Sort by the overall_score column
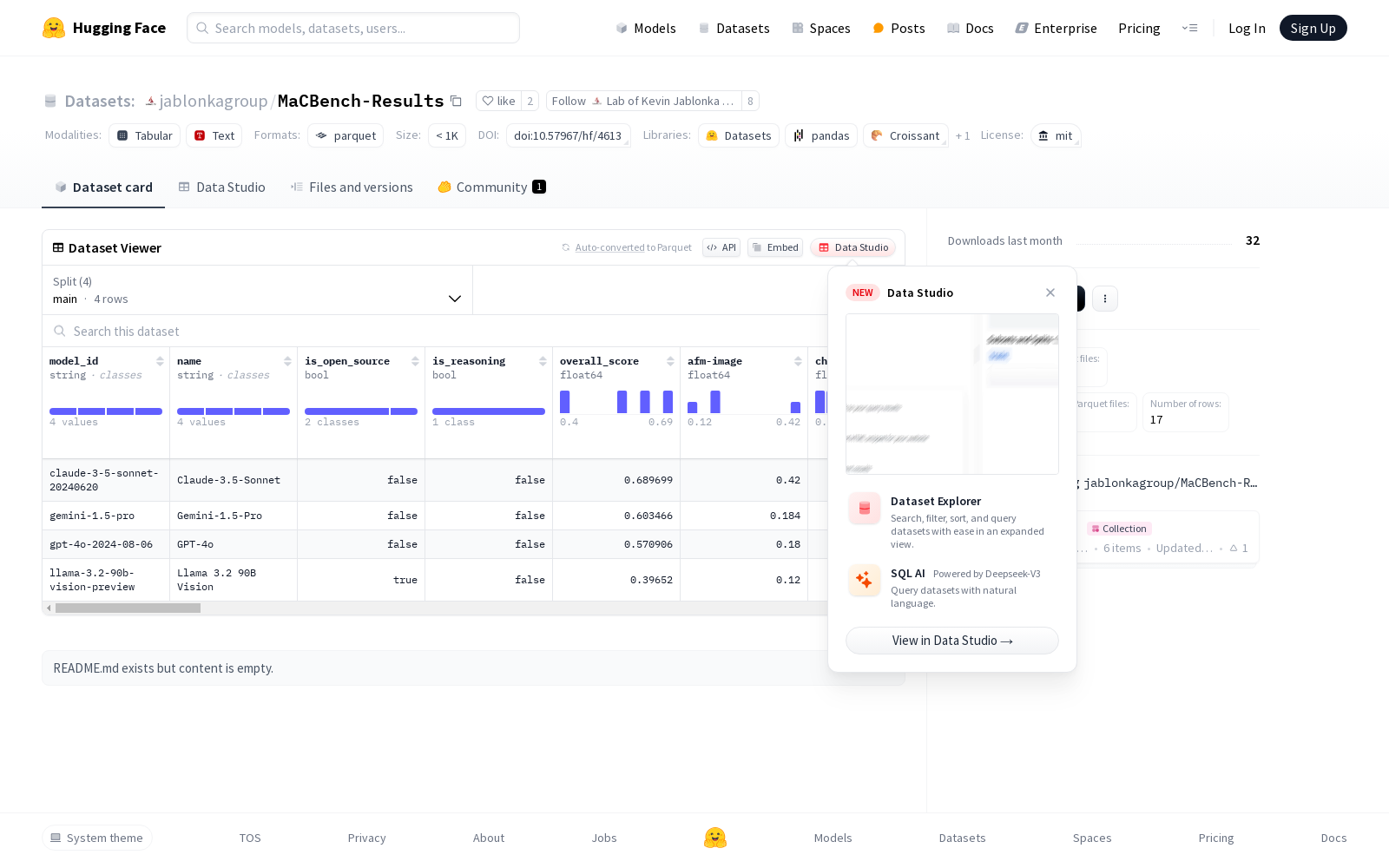The image size is (1389, 868). click(x=670, y=361)
